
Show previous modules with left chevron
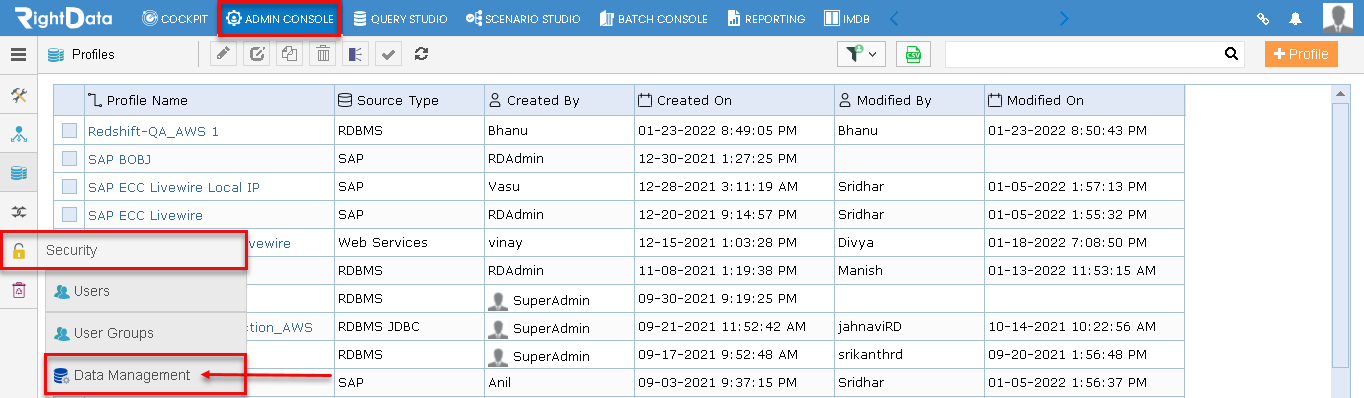tap(894, 18)
